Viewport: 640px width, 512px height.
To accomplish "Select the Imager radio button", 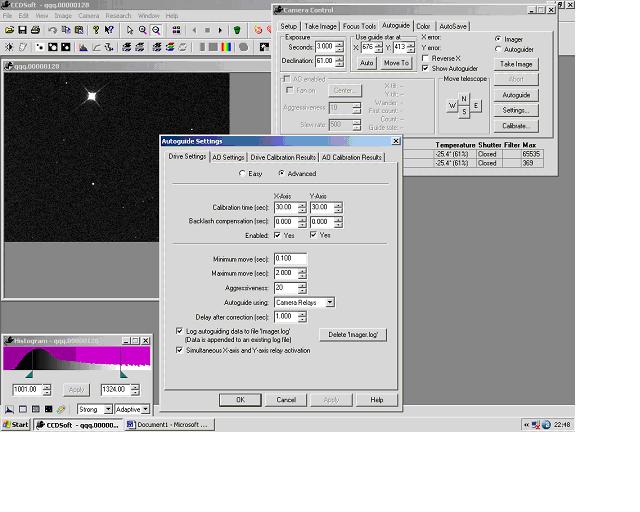I will click(x=498, y=39).
